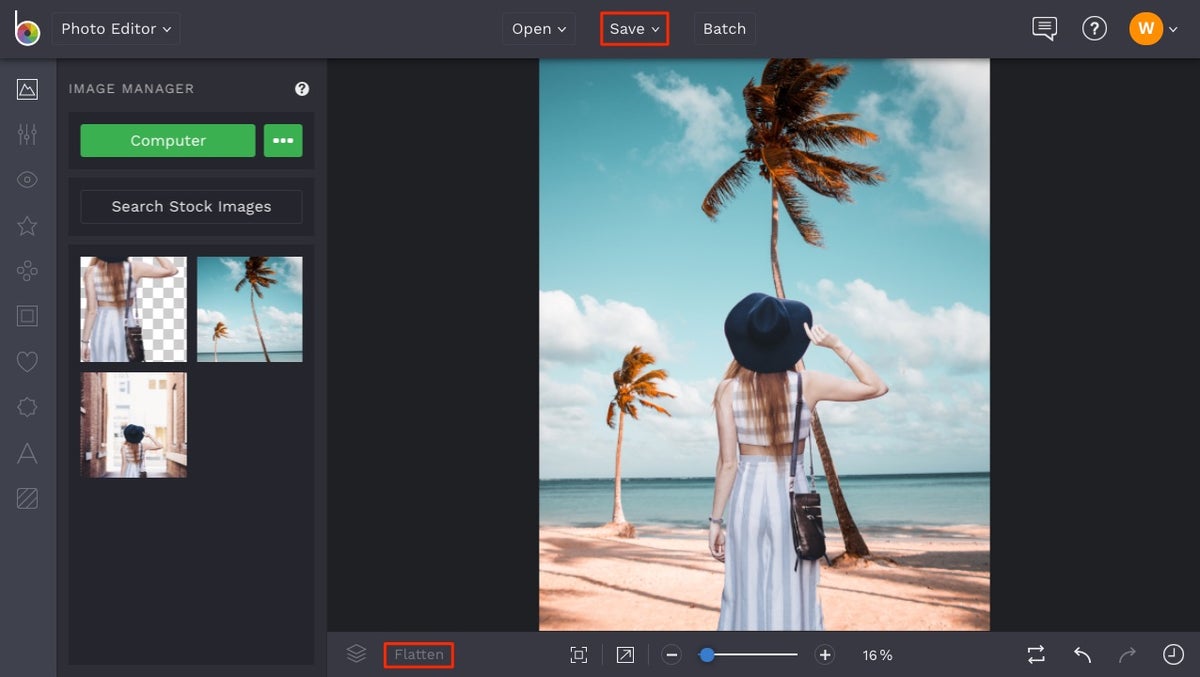Select the Edit adjustments panel
The height and width of the screenshot is (677, 1200).
(27, 133)
